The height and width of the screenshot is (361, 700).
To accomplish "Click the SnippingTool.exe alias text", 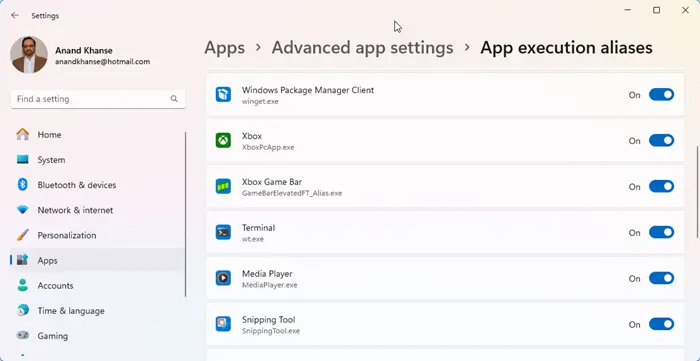I will click(271, 331).
